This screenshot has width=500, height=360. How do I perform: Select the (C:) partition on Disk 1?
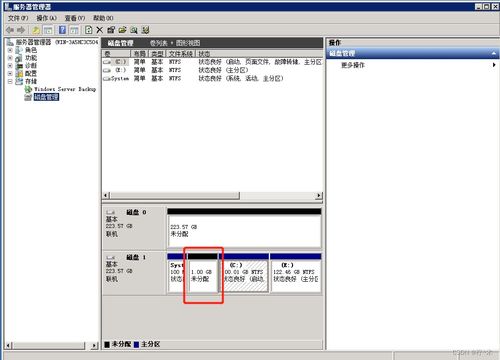click(244, 273)
